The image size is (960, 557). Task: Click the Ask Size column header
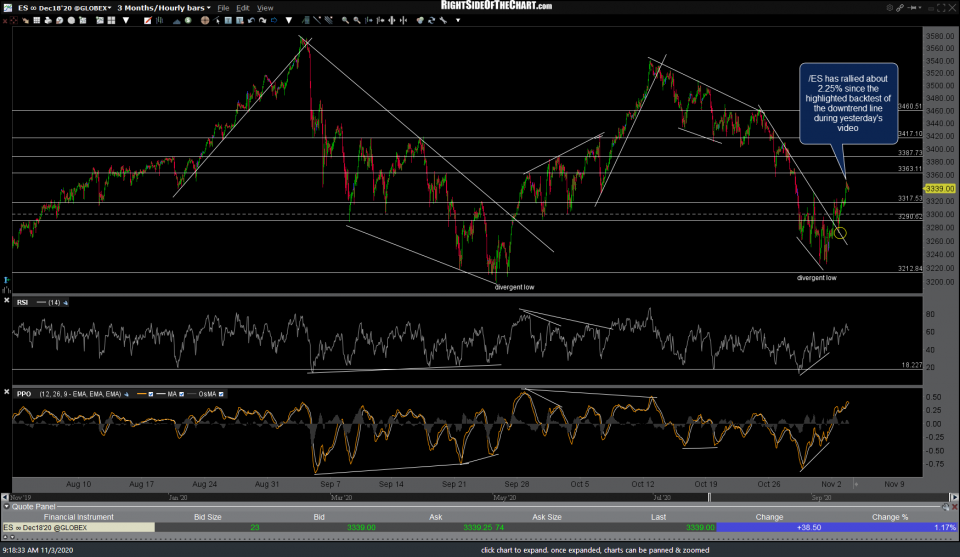(547, 517)
